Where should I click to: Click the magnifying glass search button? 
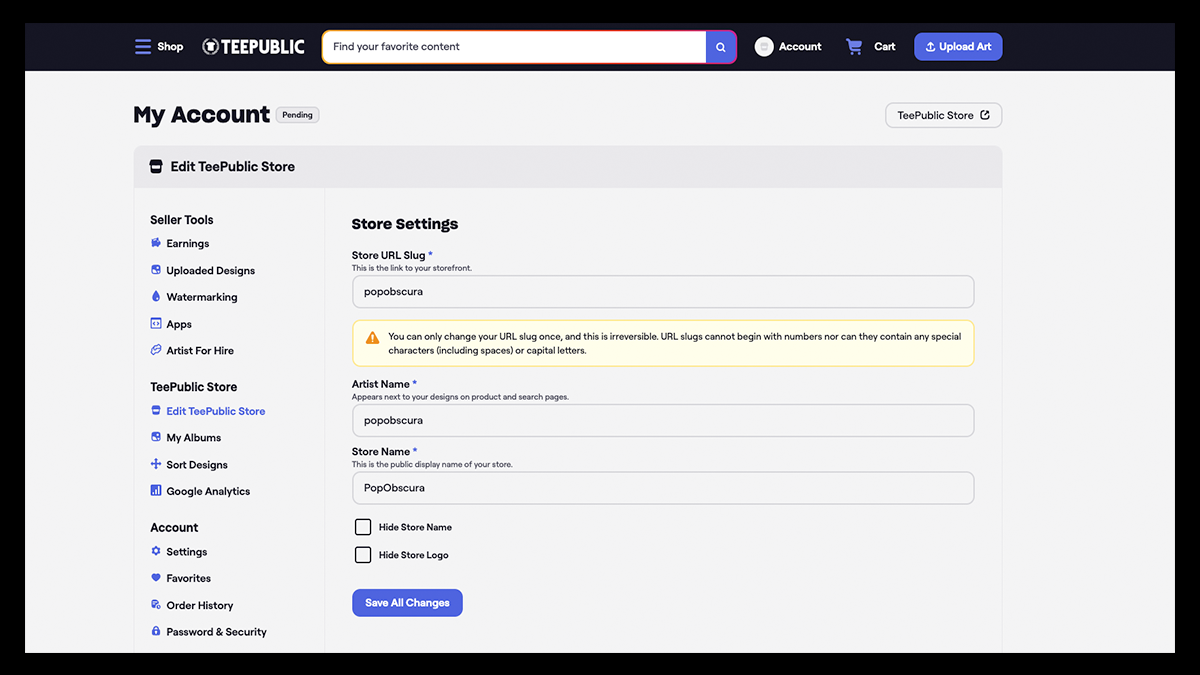click(720, 47)
